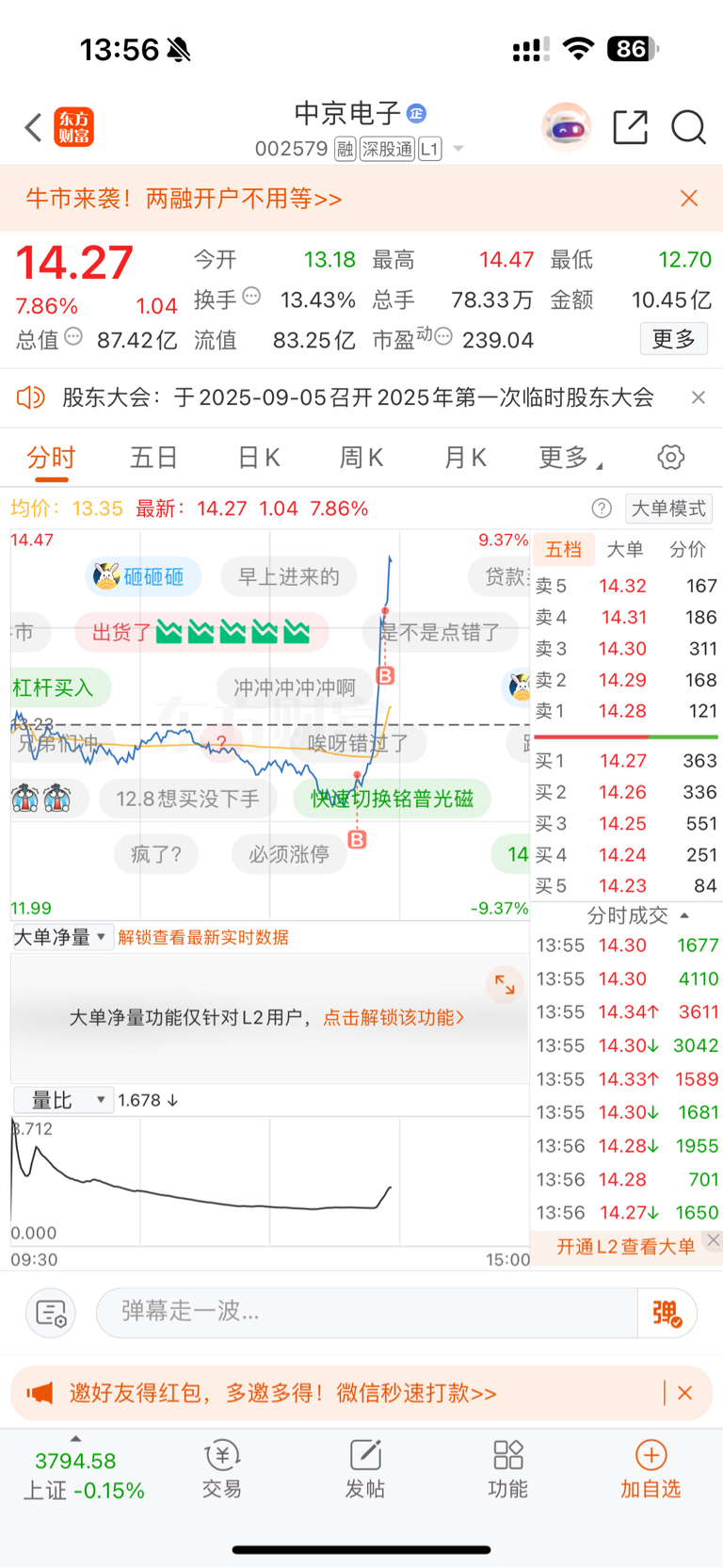Open the 量比 indicator dropdown

63,1100
